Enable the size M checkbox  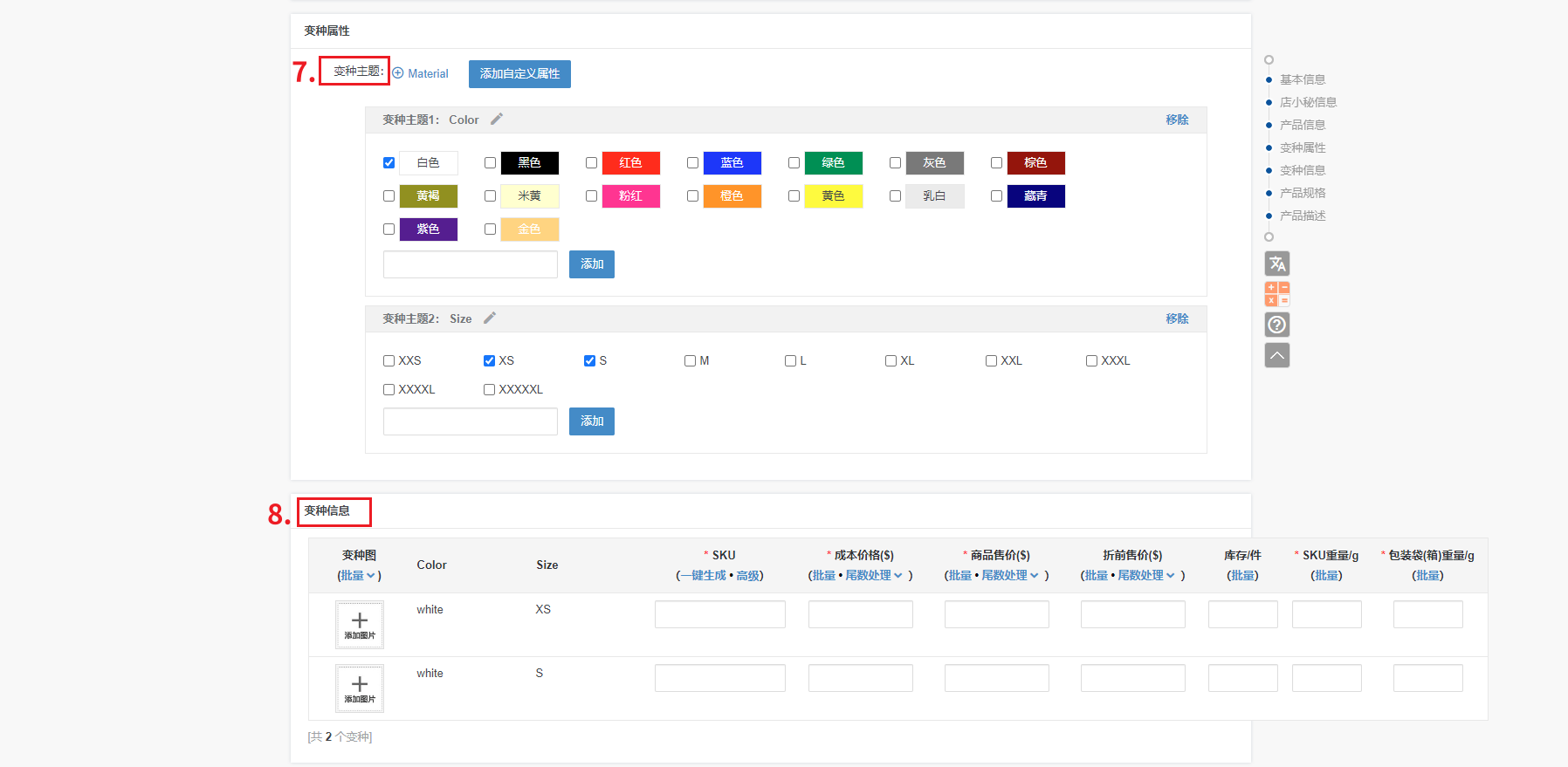[x=690, y=361]
